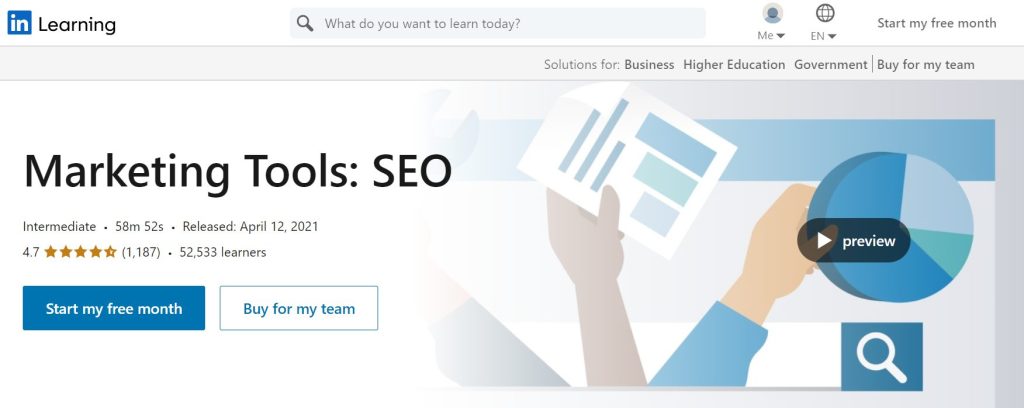Play the course preview video

tap(853, 240)
